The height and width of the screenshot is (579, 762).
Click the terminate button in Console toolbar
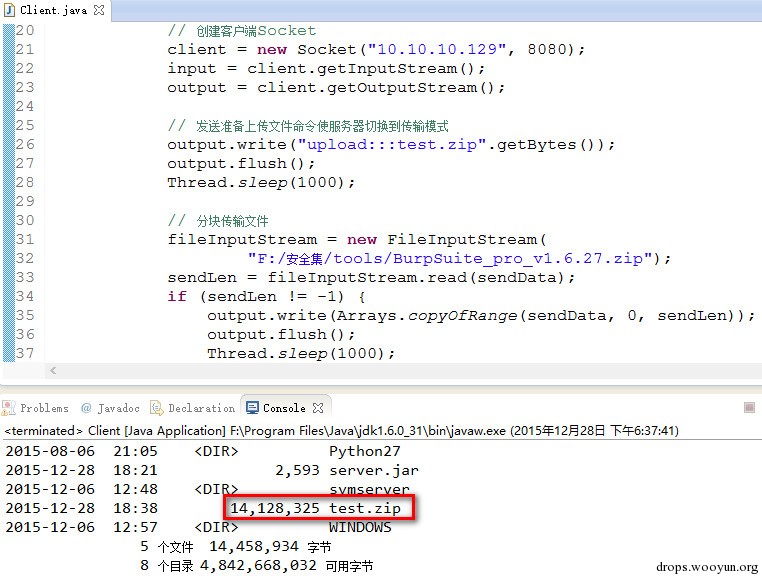click(749, 407)
